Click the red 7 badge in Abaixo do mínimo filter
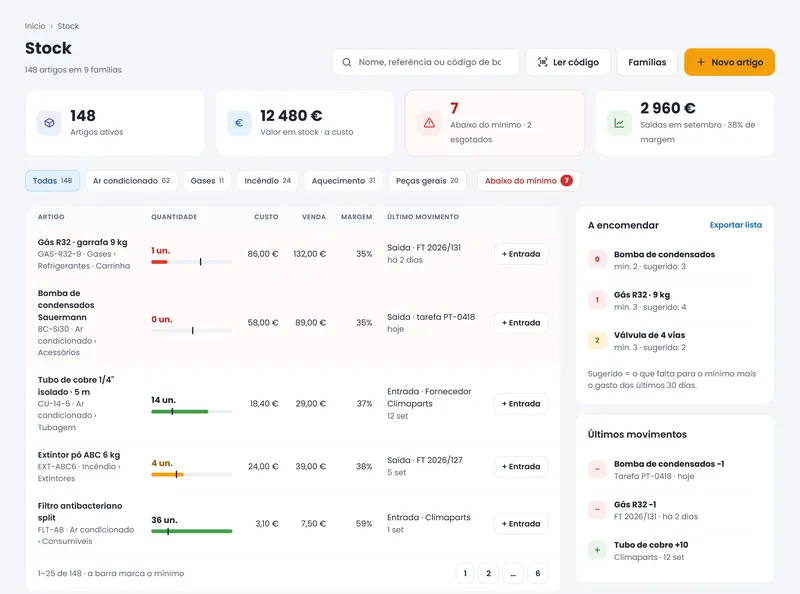The width and height of the screenshot is (800, 594). point(566,181)
